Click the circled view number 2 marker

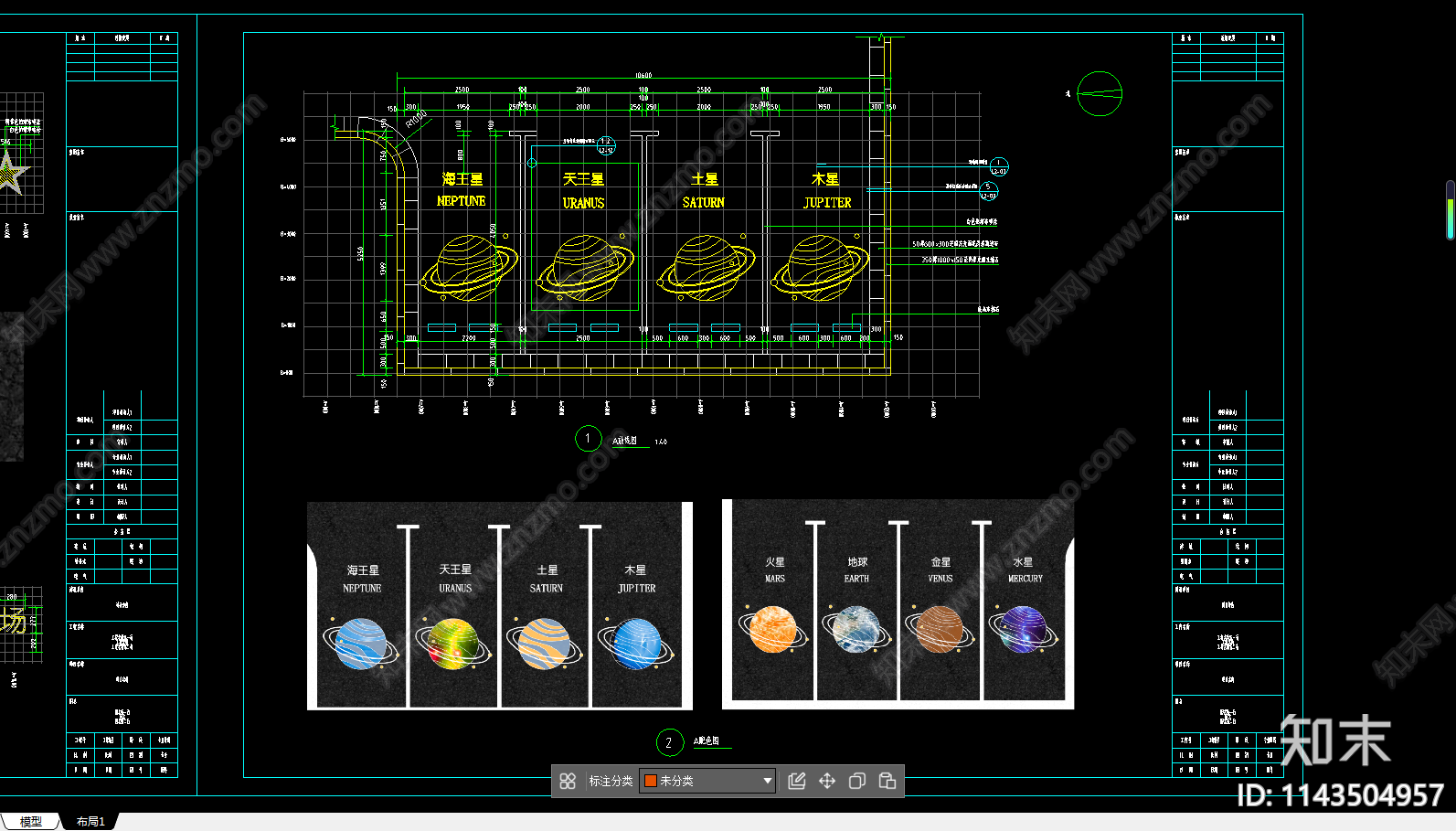click(x=669, y=742)
